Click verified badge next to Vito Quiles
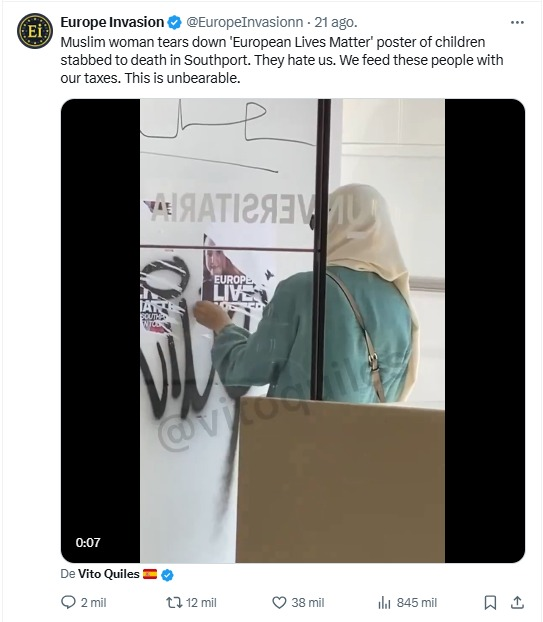The image size is (543, 622). [x=167, y=574]
